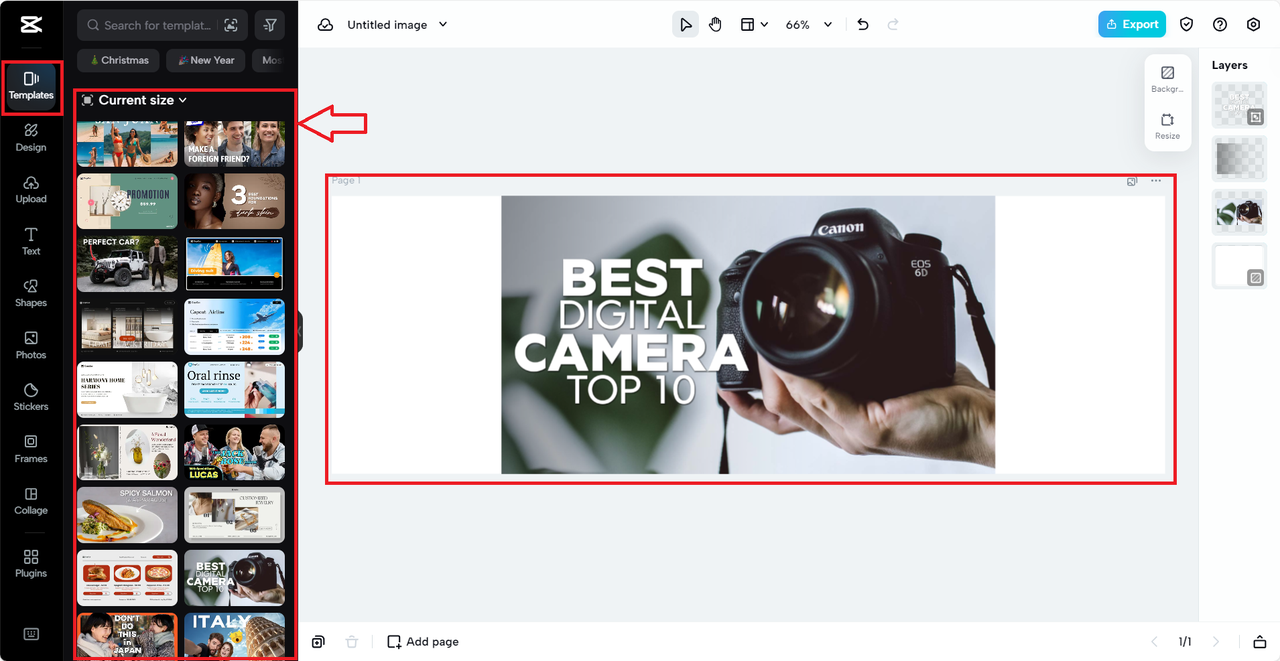Click the duplicate page icon
This screenshot has width=1280, height=661.
(x=318, y=642)
